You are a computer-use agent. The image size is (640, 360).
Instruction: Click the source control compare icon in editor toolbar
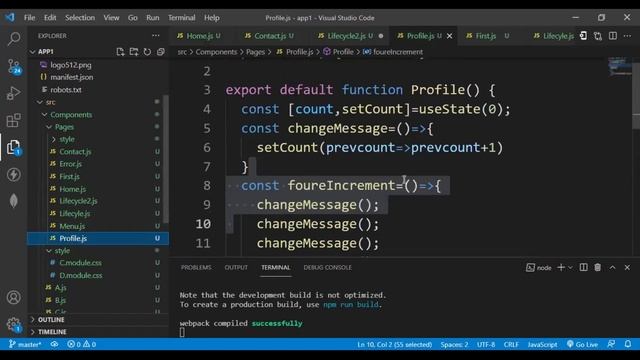pos(598,36)
